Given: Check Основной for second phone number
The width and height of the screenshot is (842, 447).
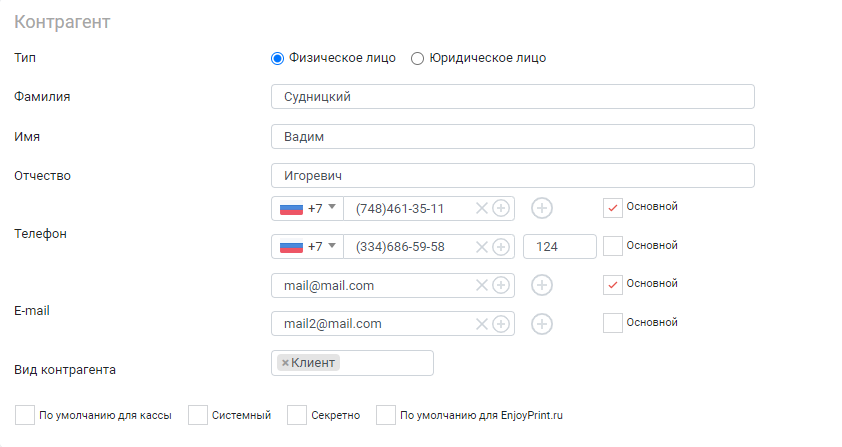Looking at the screenshot, I should pyautogui.click(x=613, y=246).
